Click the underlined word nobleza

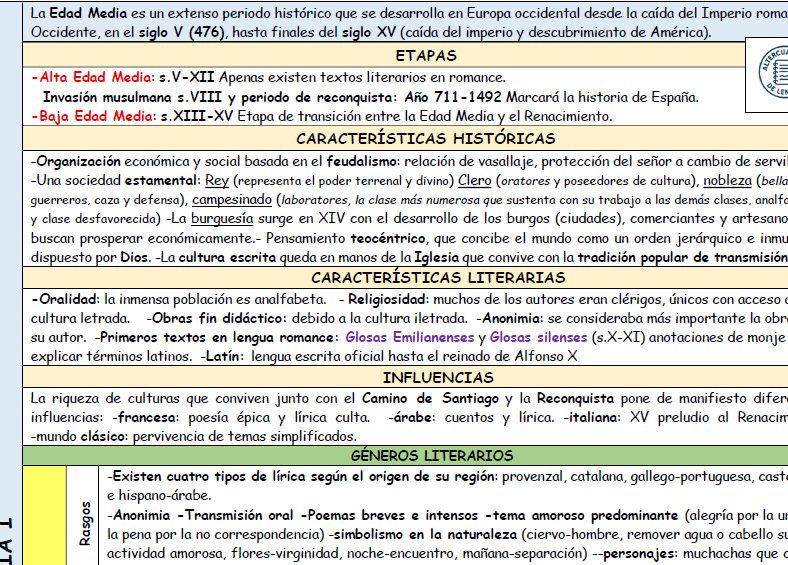pyautogui.click(x=727, y=180)
